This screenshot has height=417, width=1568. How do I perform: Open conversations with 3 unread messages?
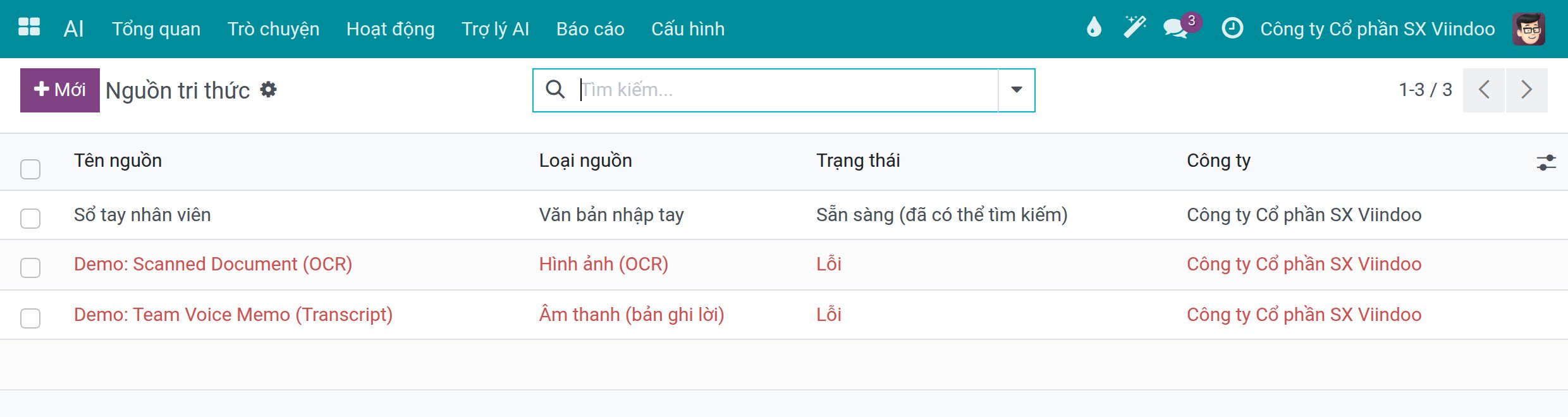1181,27
